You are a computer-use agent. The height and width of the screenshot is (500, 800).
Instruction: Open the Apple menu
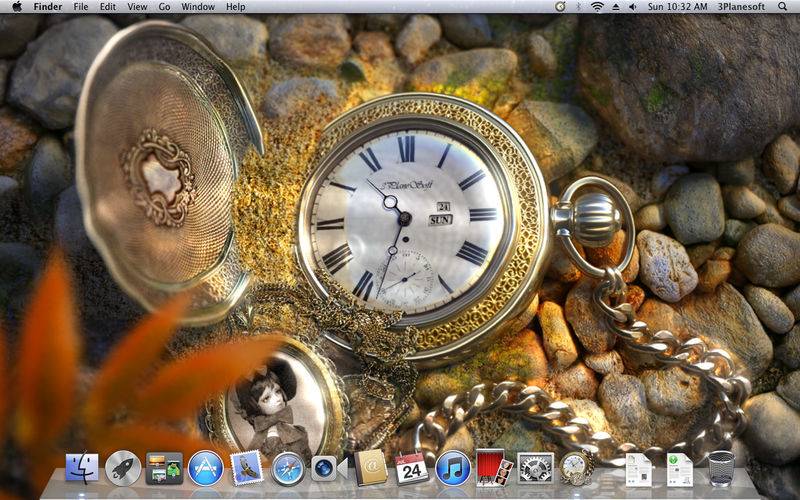pos(16,7)
